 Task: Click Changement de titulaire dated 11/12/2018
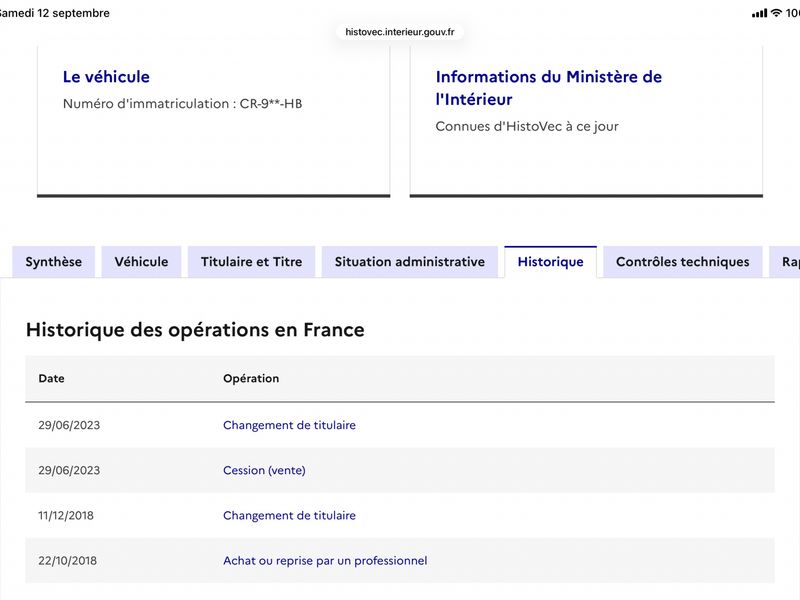(289, 515)
